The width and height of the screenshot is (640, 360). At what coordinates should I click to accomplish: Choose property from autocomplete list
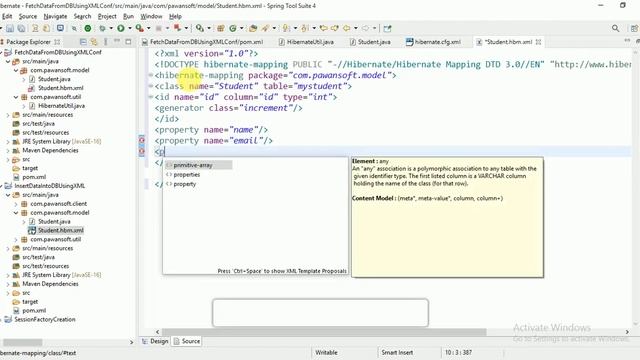pos(184,184)
